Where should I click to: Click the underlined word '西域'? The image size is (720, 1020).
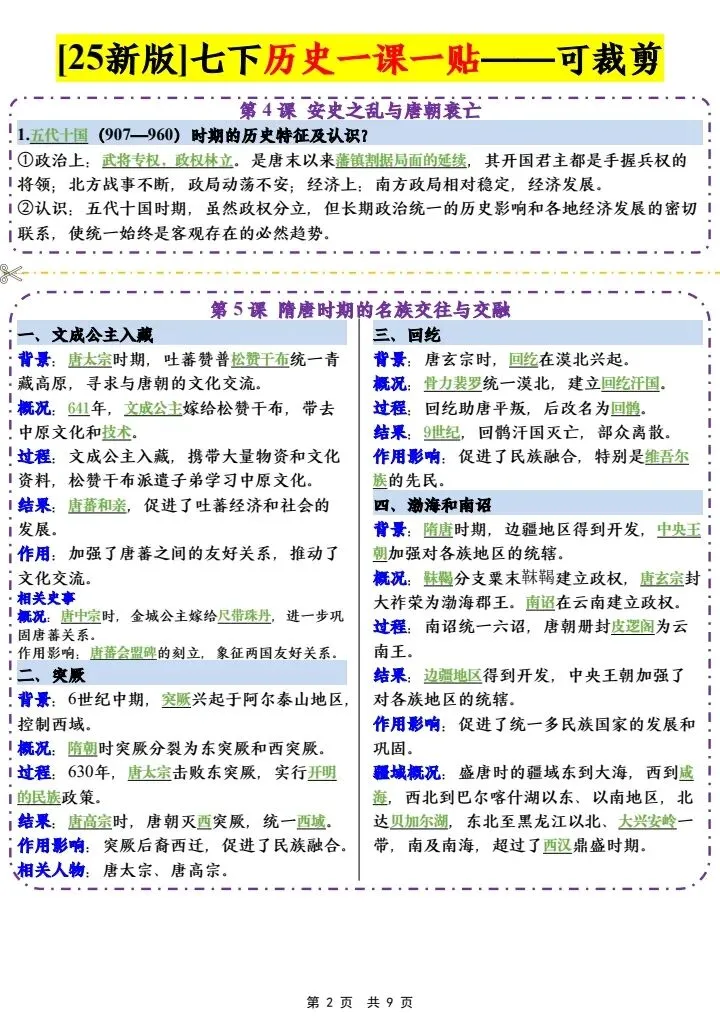(311, 821)
